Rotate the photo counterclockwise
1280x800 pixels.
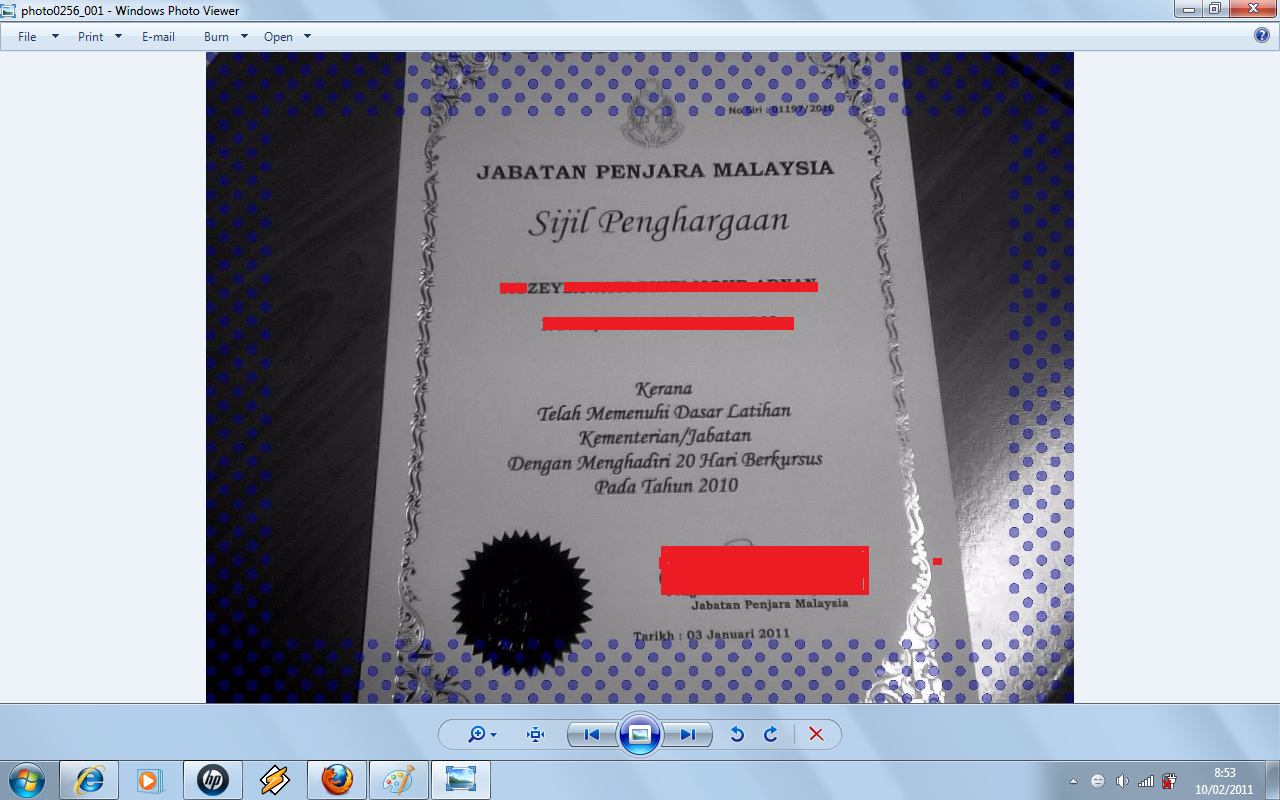click(x=737, y=735)
